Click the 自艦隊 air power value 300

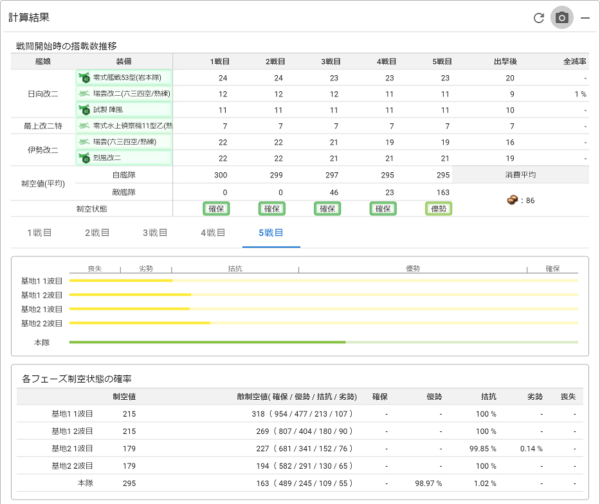click(220, 175)
